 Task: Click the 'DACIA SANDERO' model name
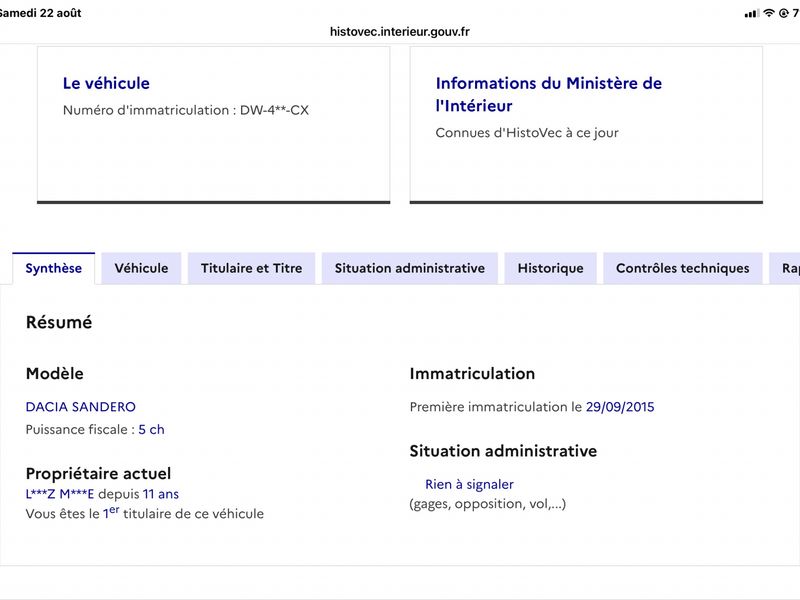(x=81, y=407)
